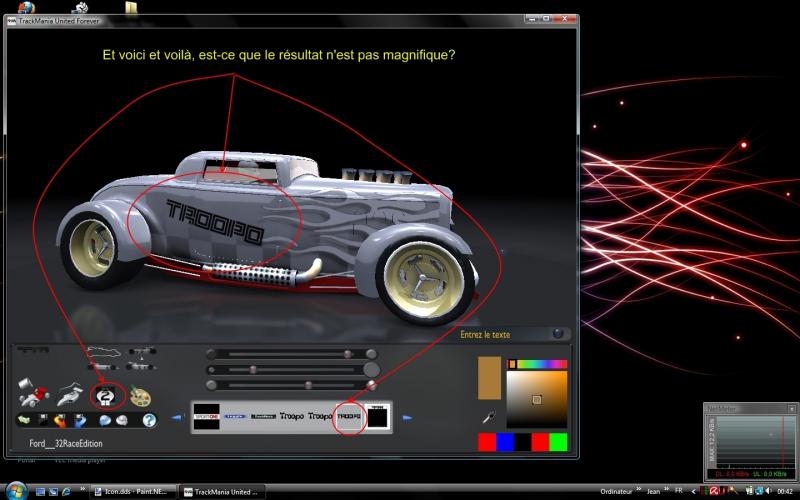Select the white car brush tool
Screen dimensions: 800x500
[70, 393]
